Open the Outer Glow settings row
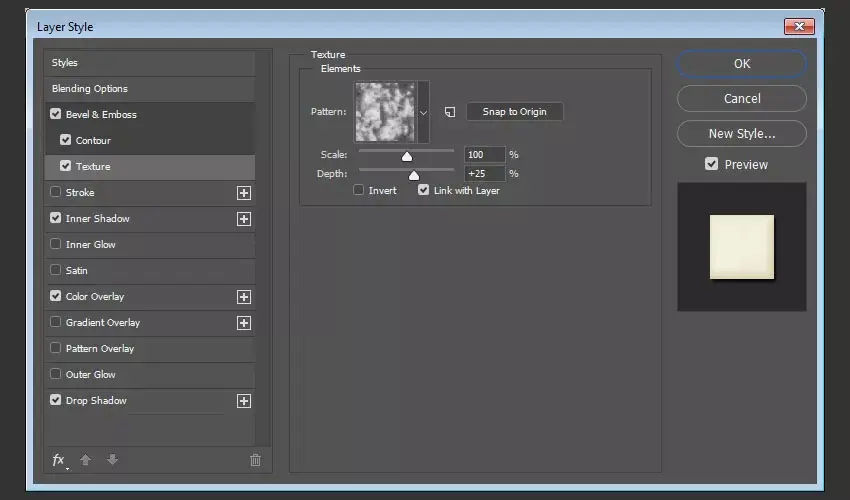Viewport: 850px width, 500px height. [x=150, y=375]
